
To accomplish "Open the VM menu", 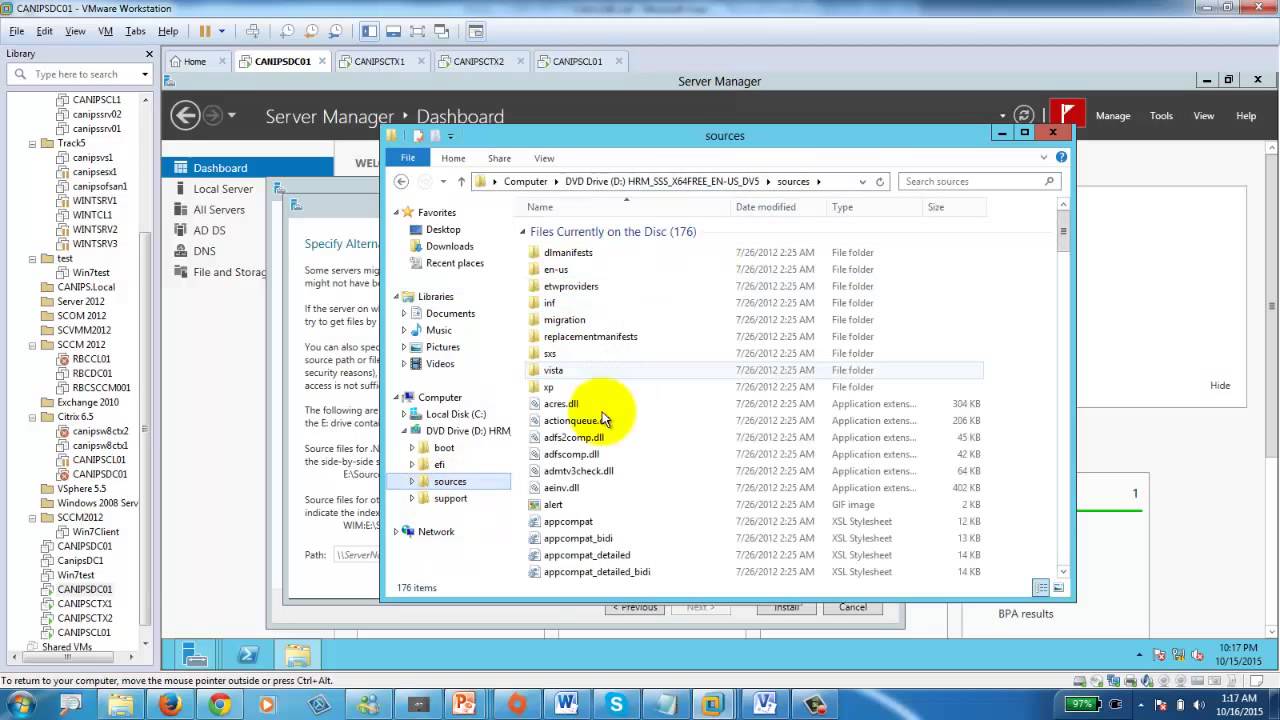I will point(105,31).
